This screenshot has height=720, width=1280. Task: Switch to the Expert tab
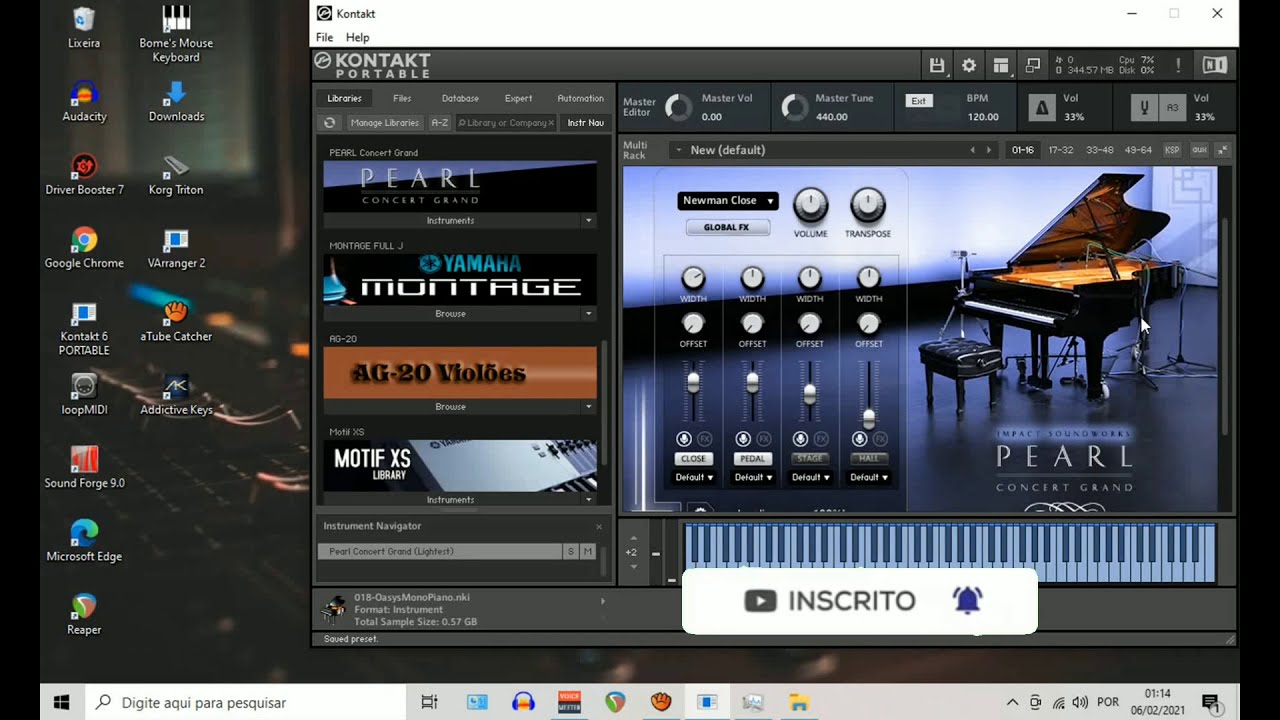(518, 98)
